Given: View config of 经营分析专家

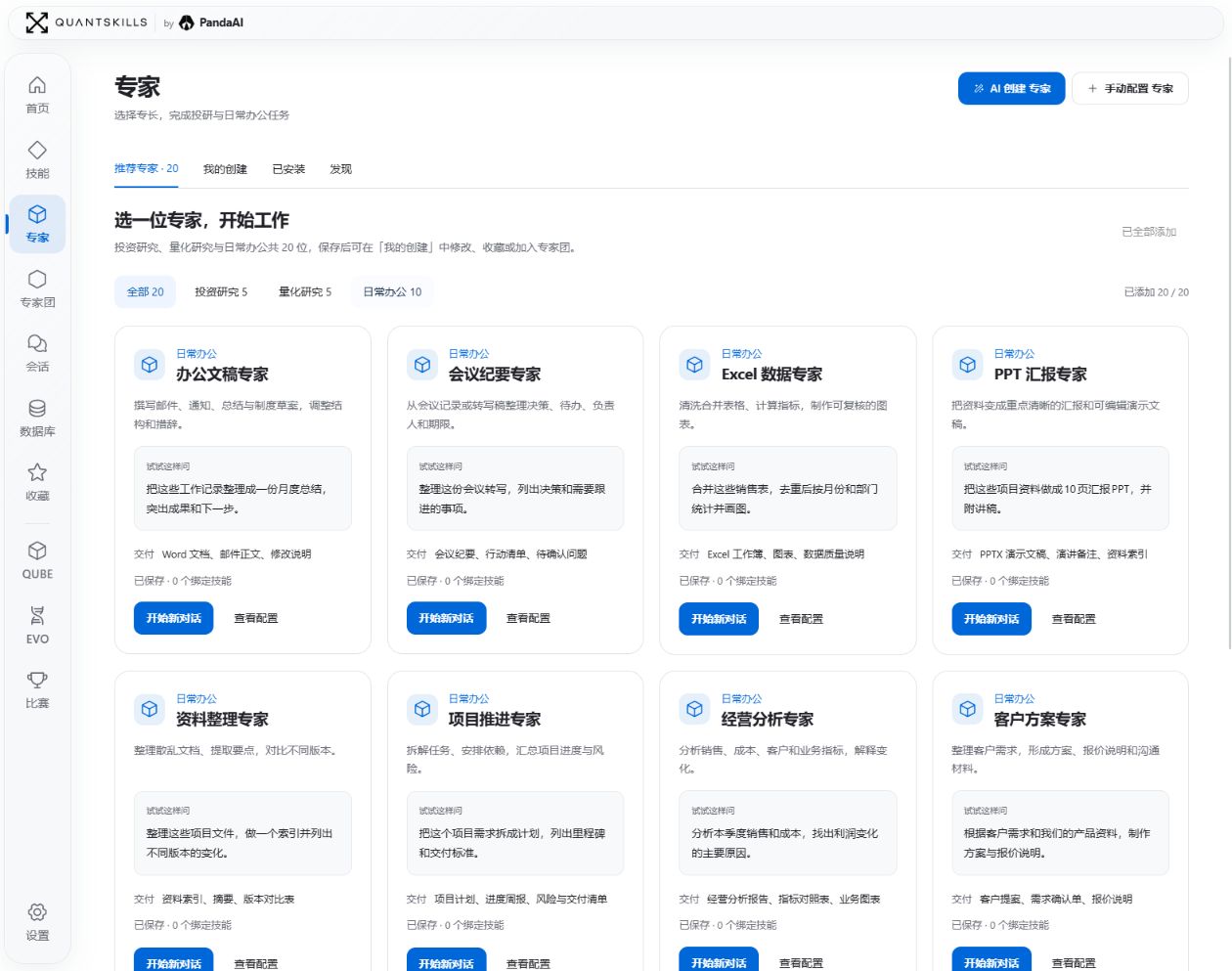Looking at the screenshot, I should coord(801,963).
